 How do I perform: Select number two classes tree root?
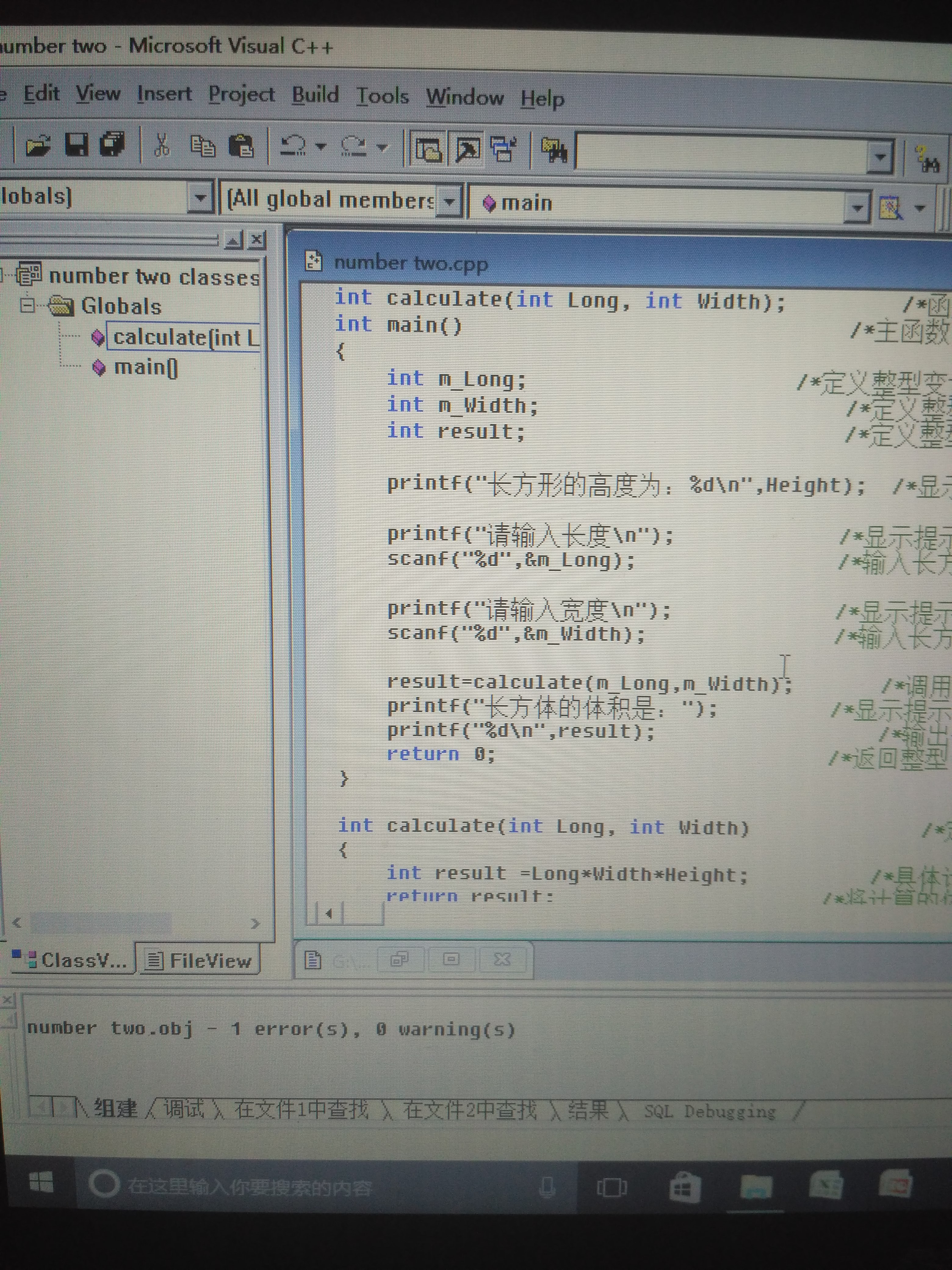pos(154,276)
